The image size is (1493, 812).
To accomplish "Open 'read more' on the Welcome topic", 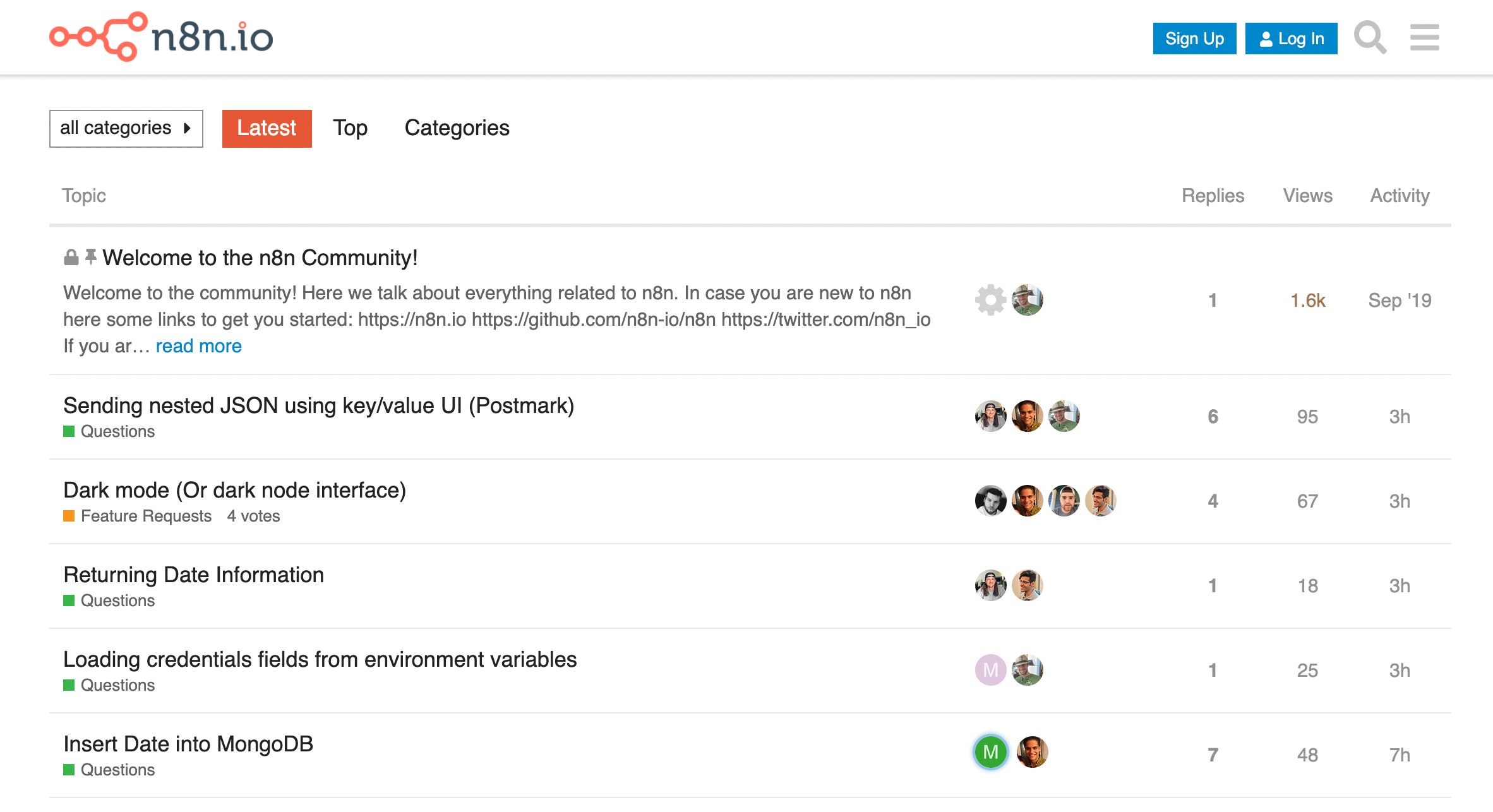I will click(198, 345).
